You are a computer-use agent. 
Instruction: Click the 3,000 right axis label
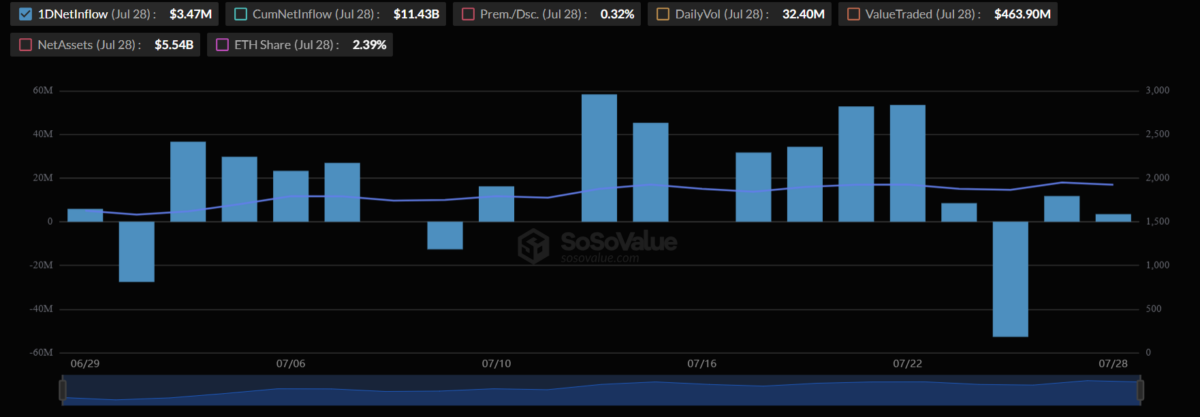point(1157,91)
